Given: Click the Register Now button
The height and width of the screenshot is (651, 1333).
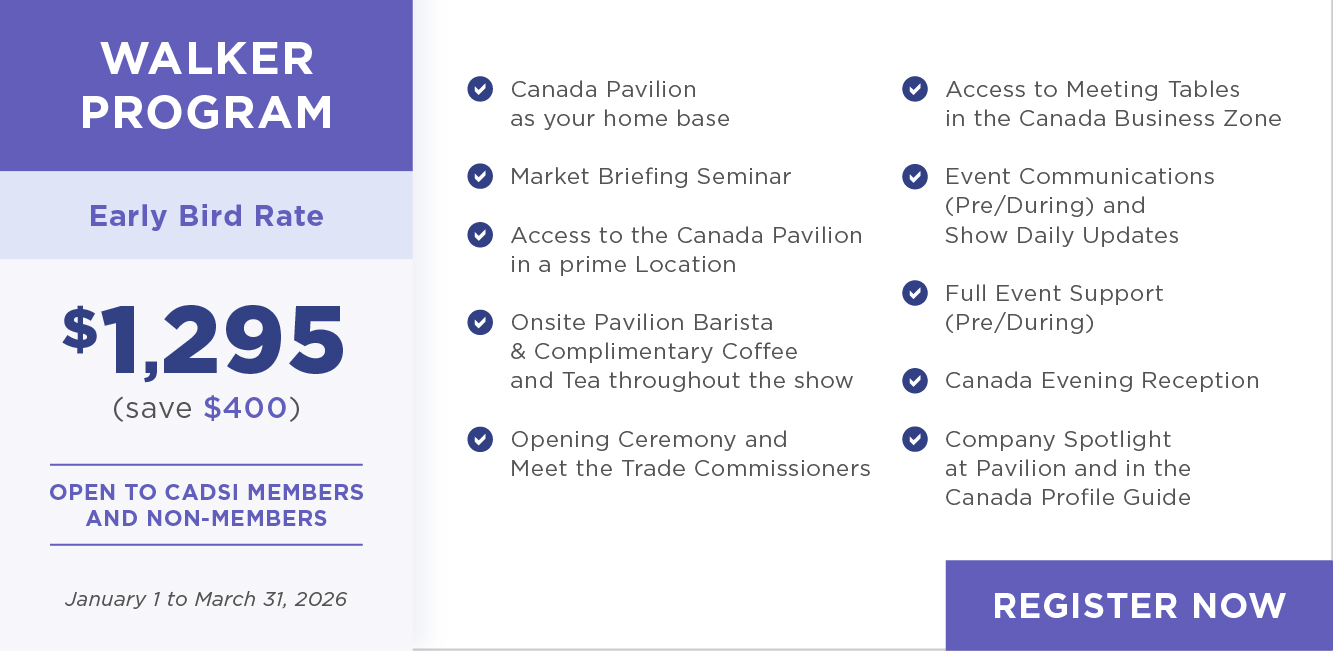Looking at the screenshot, I should (1138, 605).
